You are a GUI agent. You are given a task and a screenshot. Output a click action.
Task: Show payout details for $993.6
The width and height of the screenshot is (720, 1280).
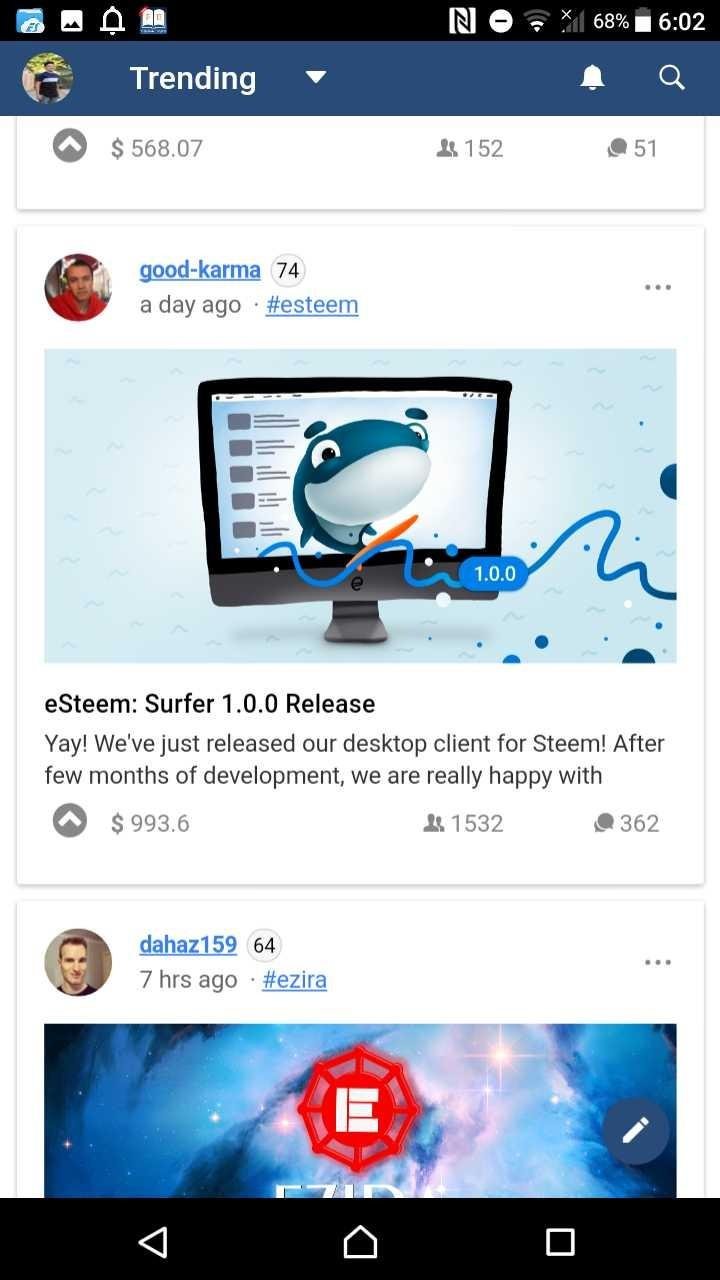pos(150,823)
